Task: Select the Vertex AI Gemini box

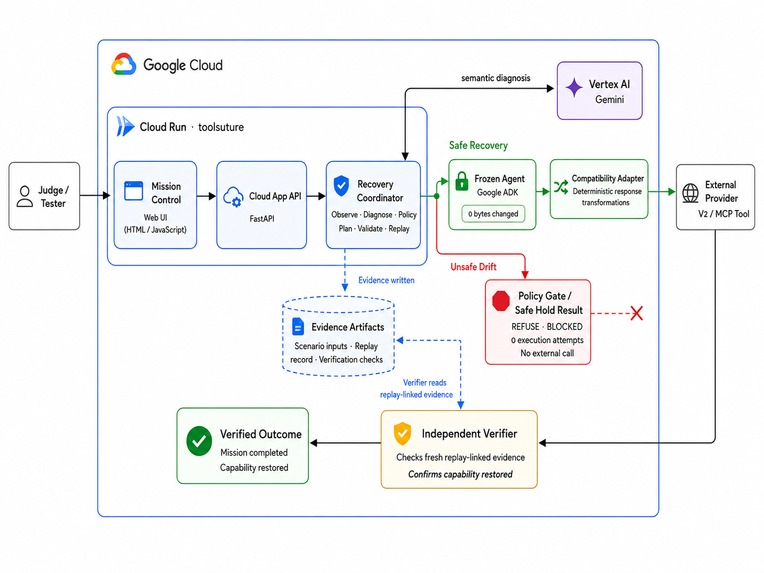Action: (x=600, y=91)
